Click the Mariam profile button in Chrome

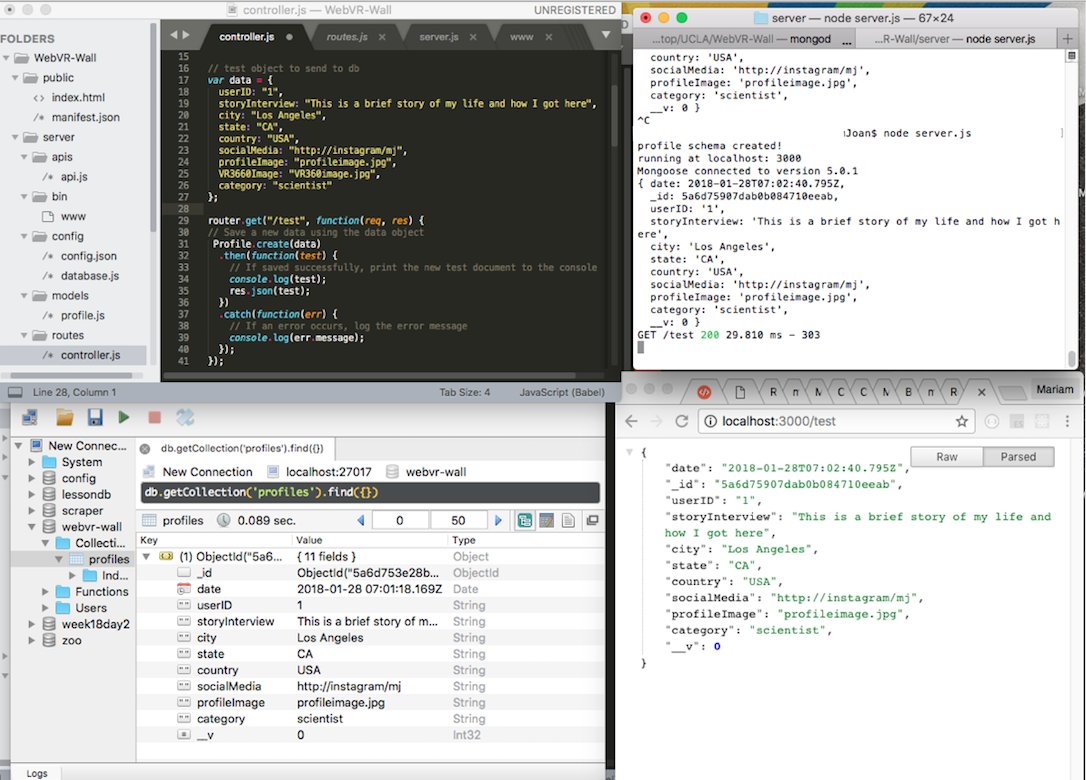click(1055, 389)
